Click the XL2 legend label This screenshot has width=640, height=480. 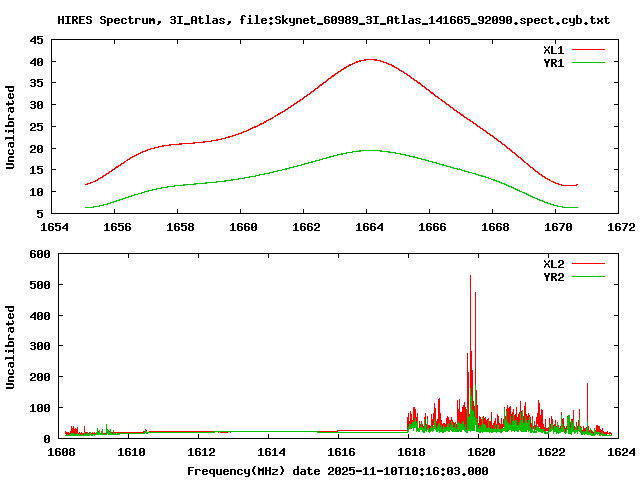pos(554,264)
